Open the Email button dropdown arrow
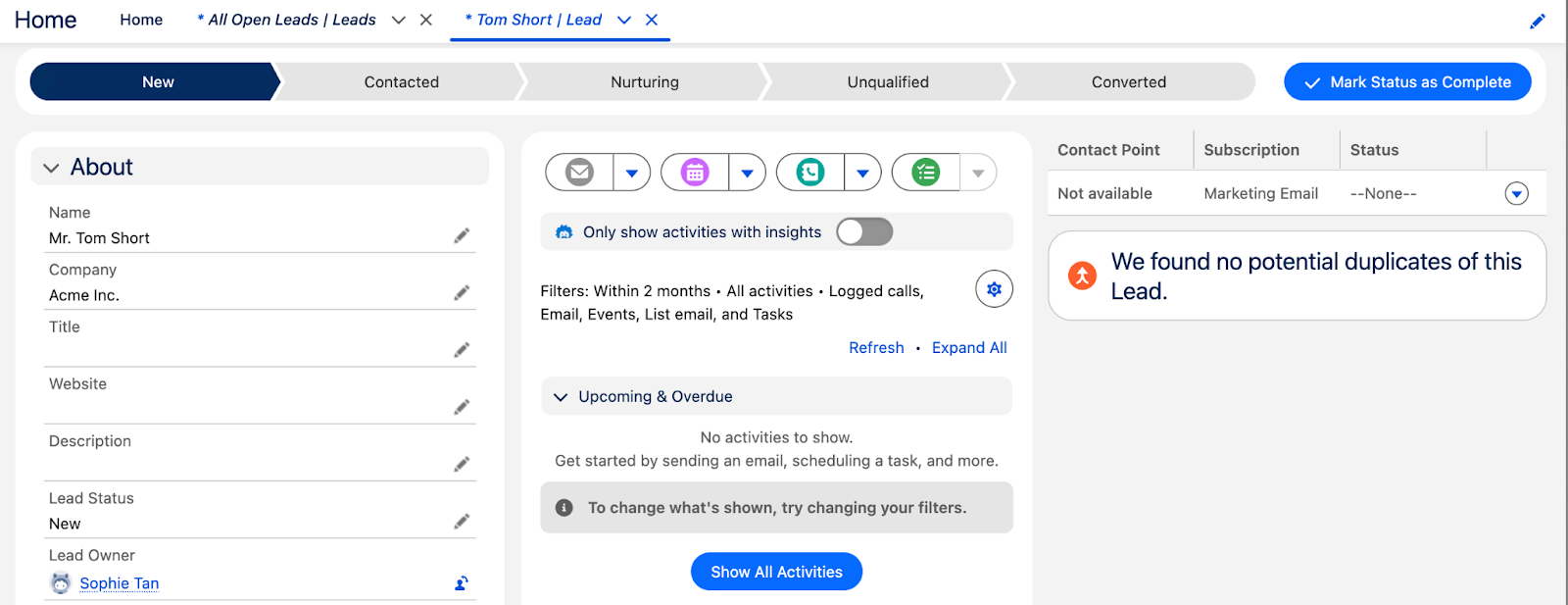This screenshot has height=605, width=1568. point(632,173)
